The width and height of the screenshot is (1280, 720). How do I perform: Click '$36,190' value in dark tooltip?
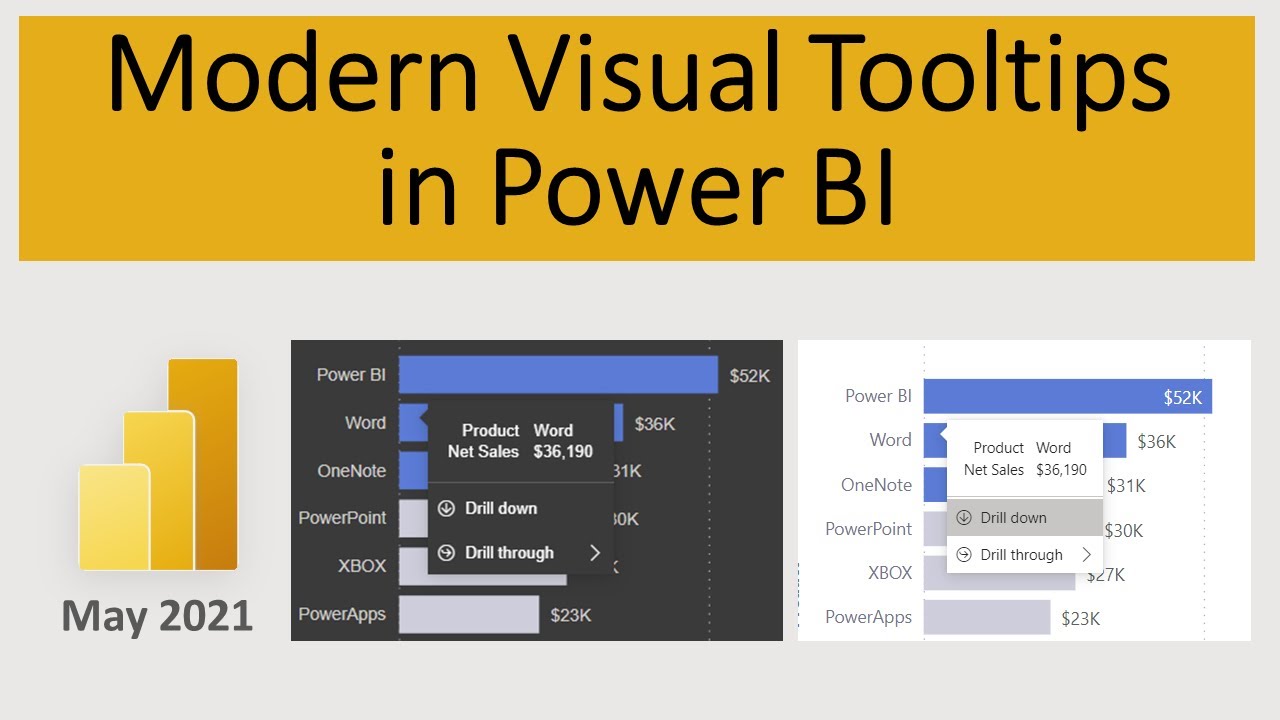(x=563, y=452)
